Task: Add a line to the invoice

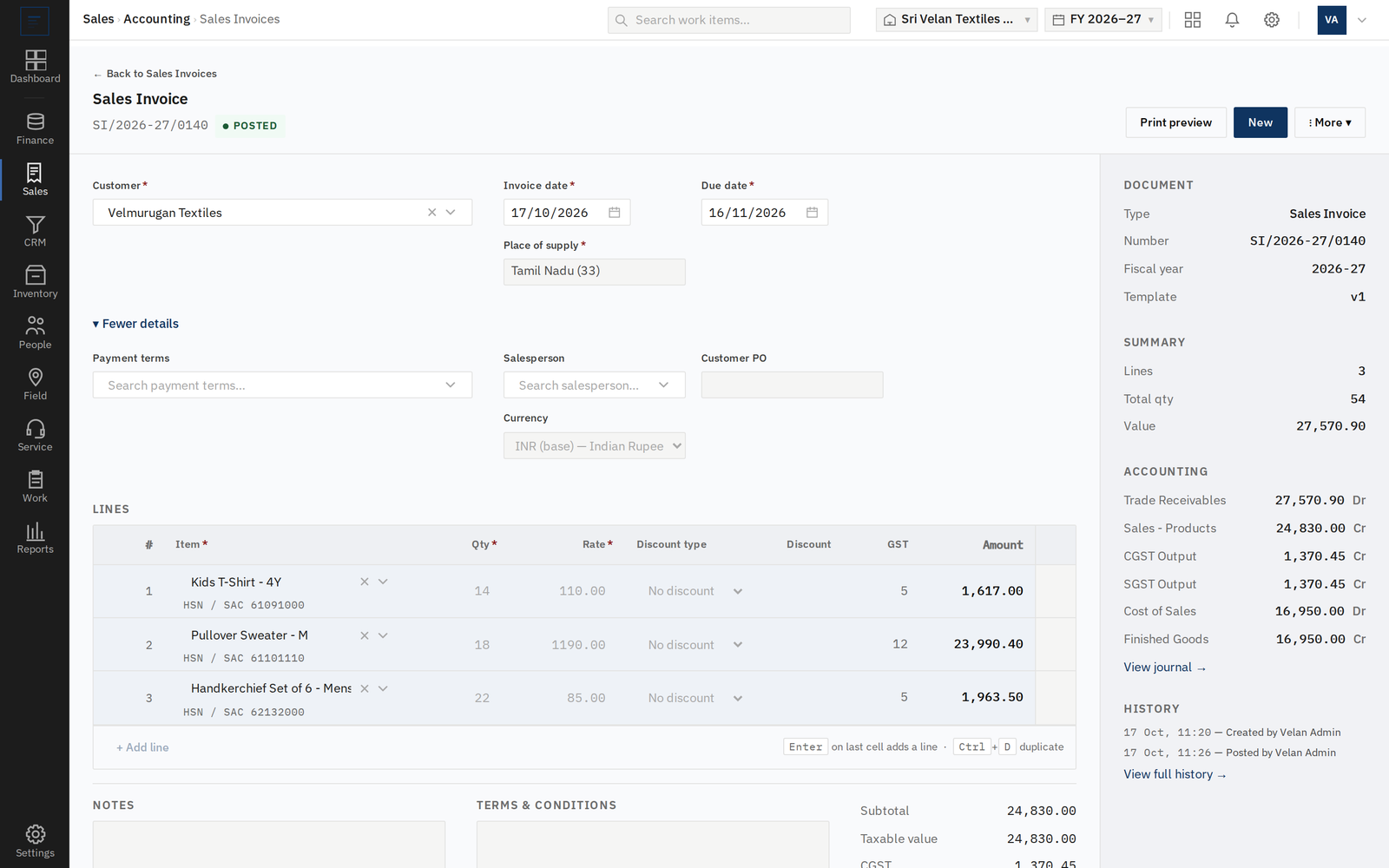Action: pos(142,747)
